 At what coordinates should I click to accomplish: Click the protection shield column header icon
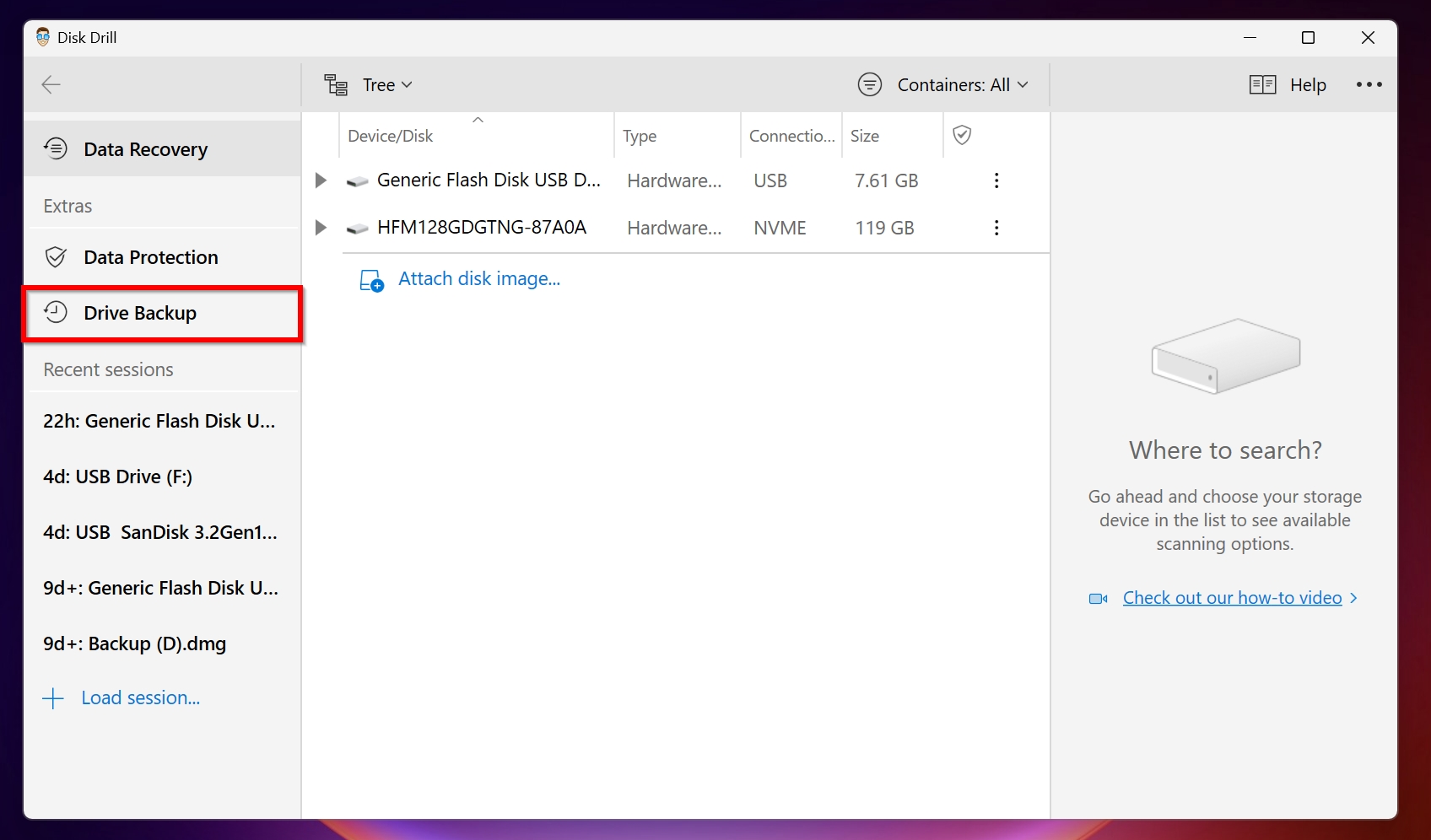962,135
